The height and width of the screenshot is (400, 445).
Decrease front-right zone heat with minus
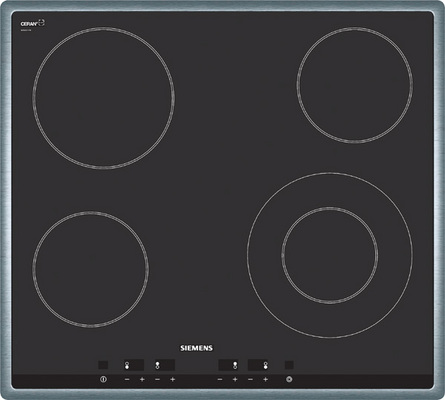point(250,379)
